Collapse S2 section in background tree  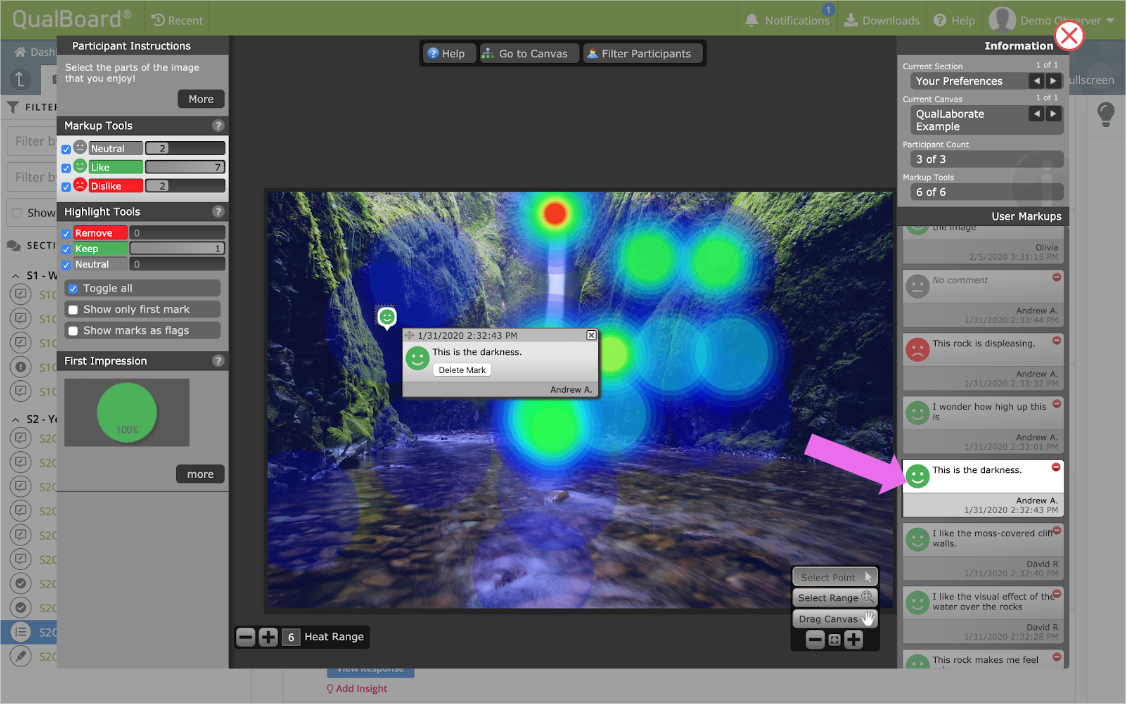tap(16, 419)
